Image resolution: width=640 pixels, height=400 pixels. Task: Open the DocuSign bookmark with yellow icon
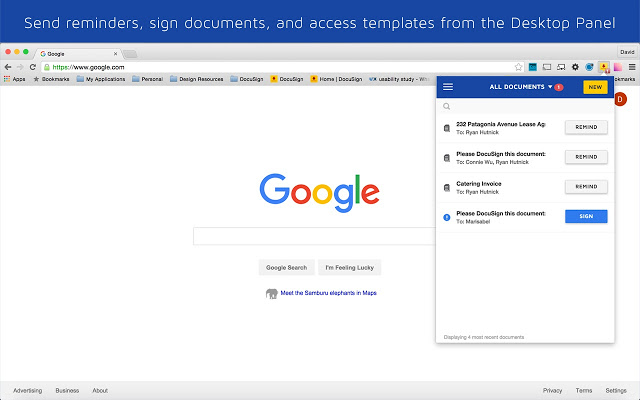[287, 79]
